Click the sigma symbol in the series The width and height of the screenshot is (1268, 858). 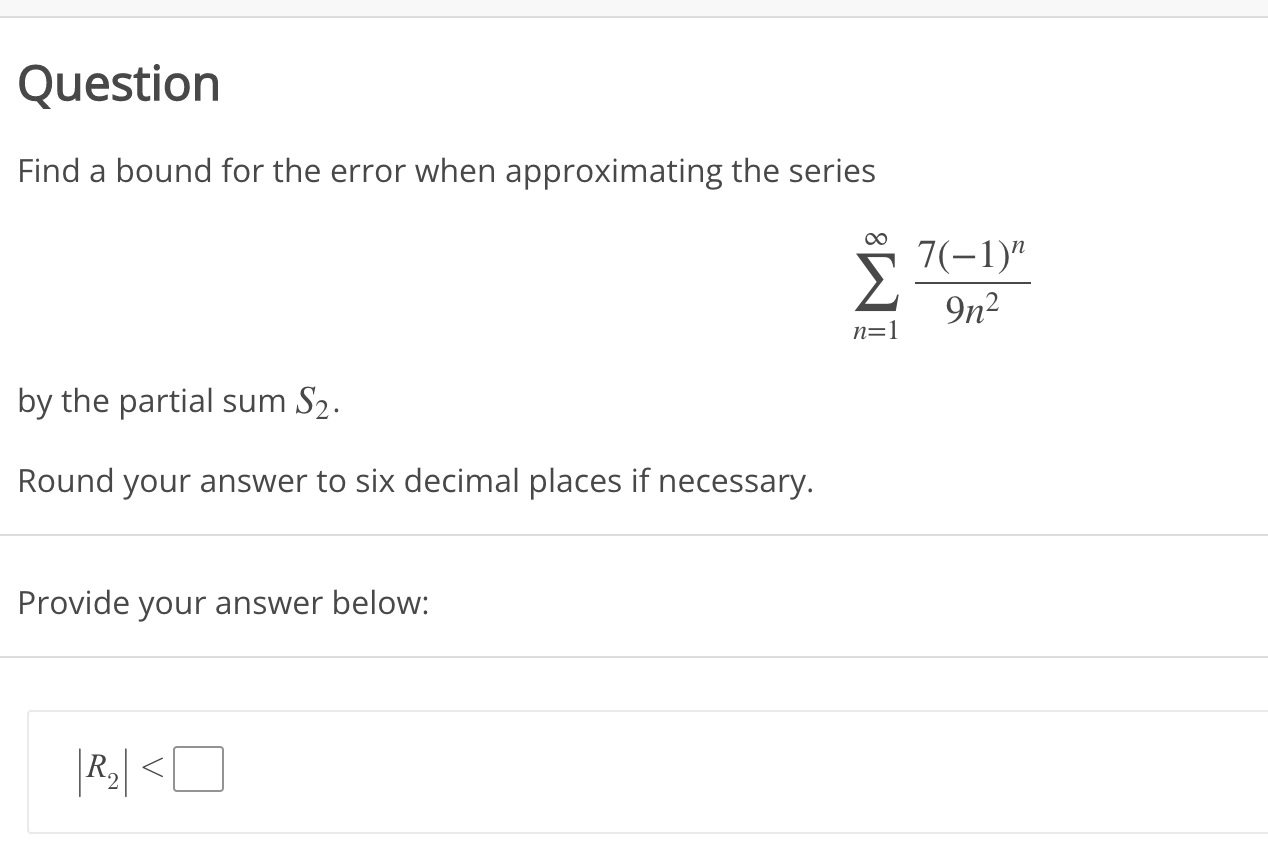click(x=875, y=282)
